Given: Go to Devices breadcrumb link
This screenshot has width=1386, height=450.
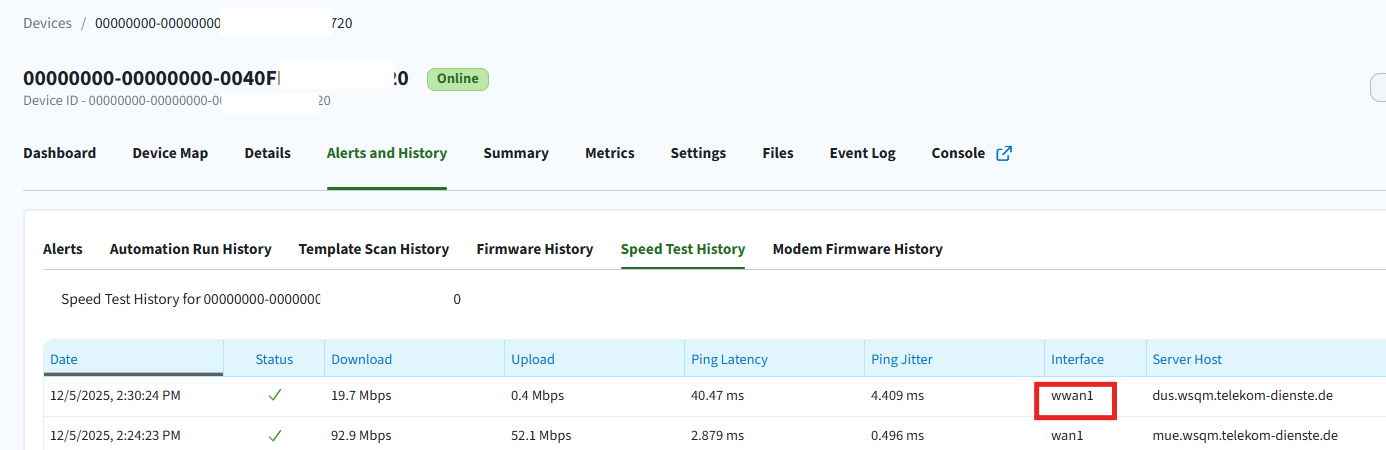Looking at the screenshot, I should [x=47, y=23].
